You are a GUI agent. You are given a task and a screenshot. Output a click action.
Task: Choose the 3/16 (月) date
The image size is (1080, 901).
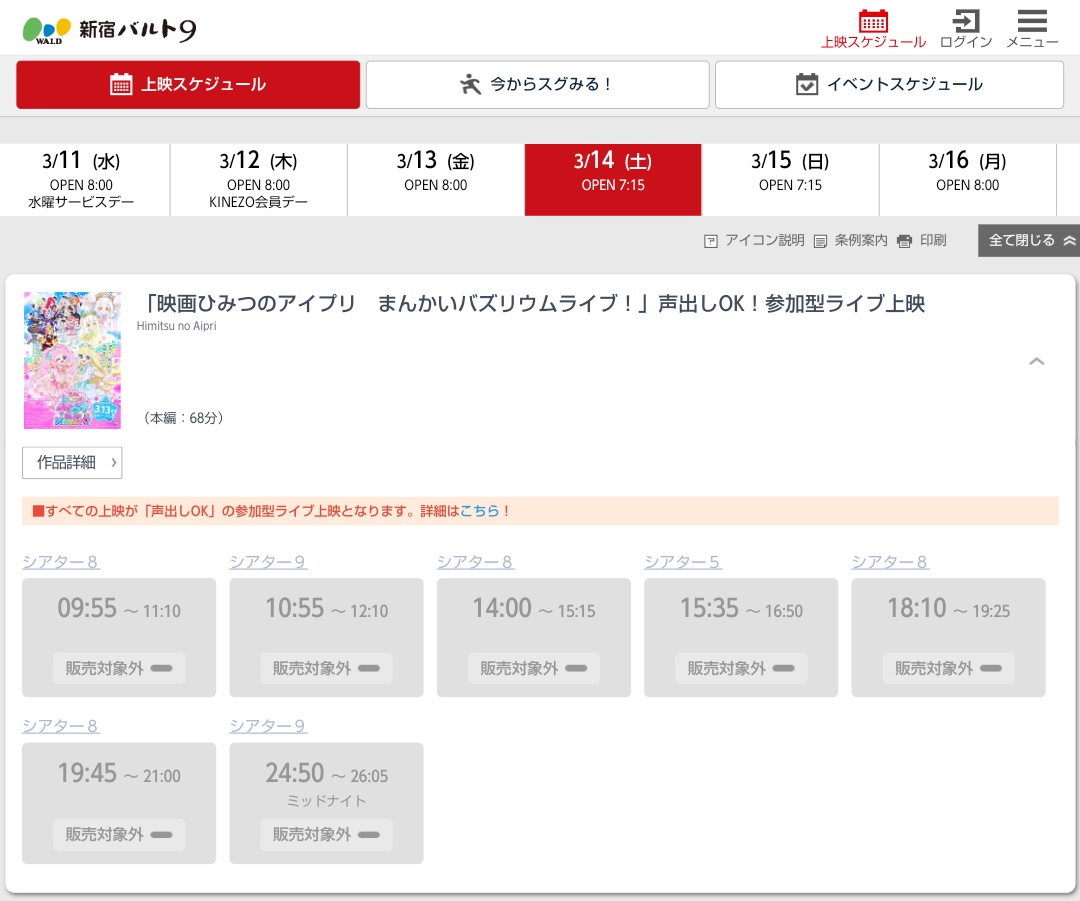click(x=968, y=180)
